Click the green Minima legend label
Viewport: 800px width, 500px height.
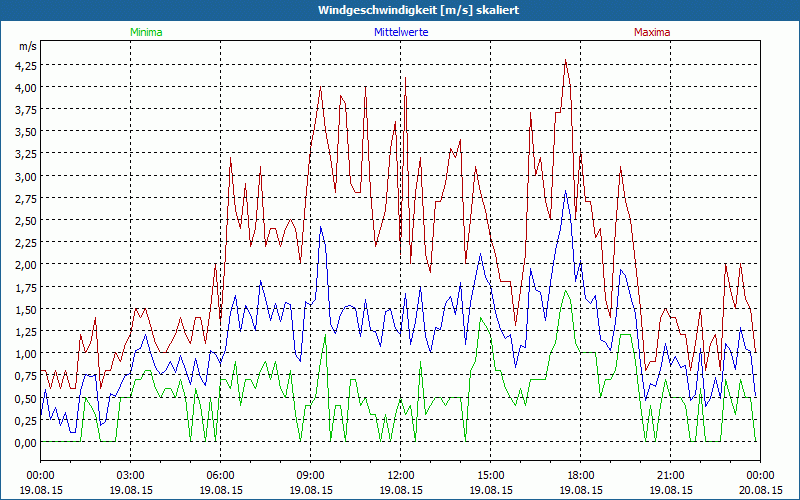pos(146,32)
